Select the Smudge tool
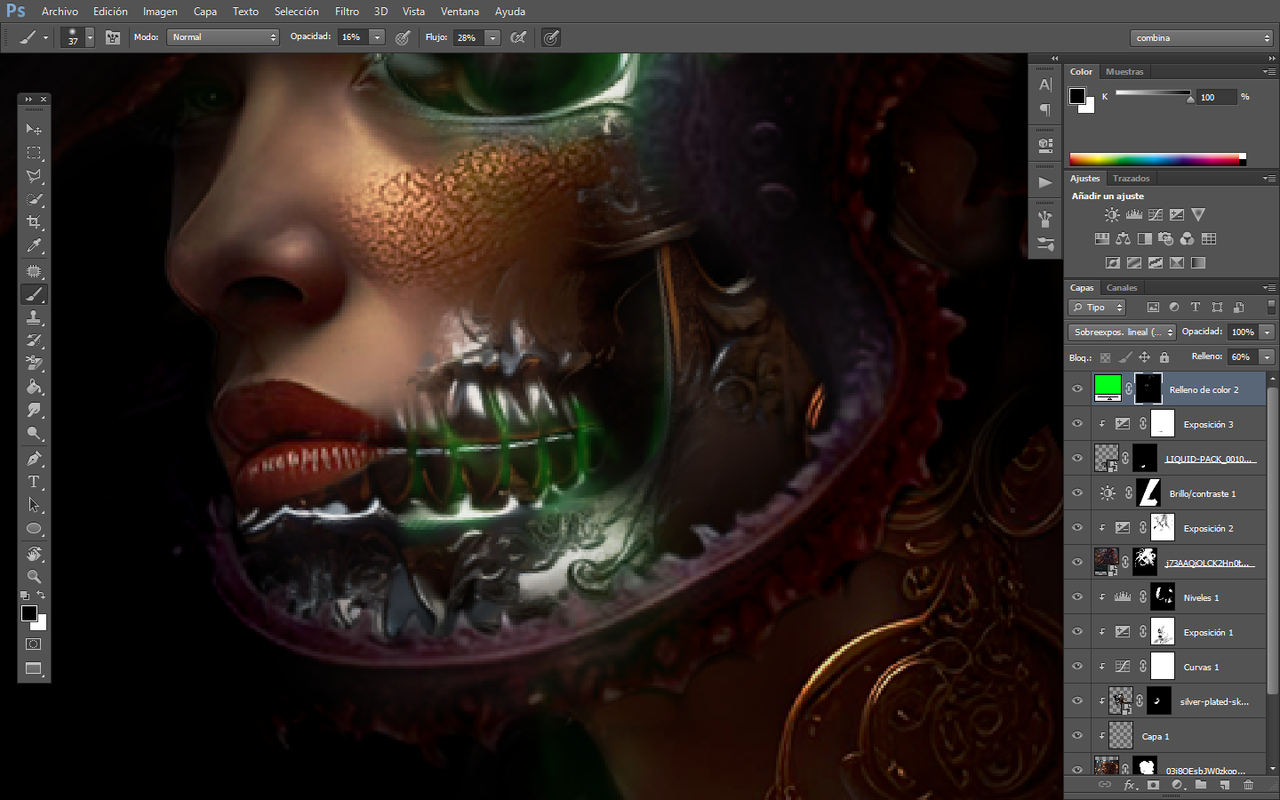 pos(34,410)
